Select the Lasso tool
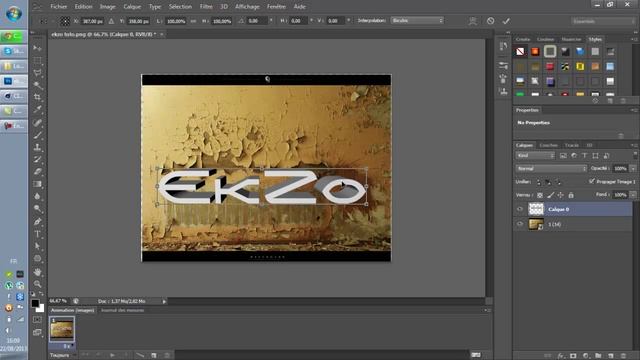This screenshot has height=360, width=640. click(38, 73)
